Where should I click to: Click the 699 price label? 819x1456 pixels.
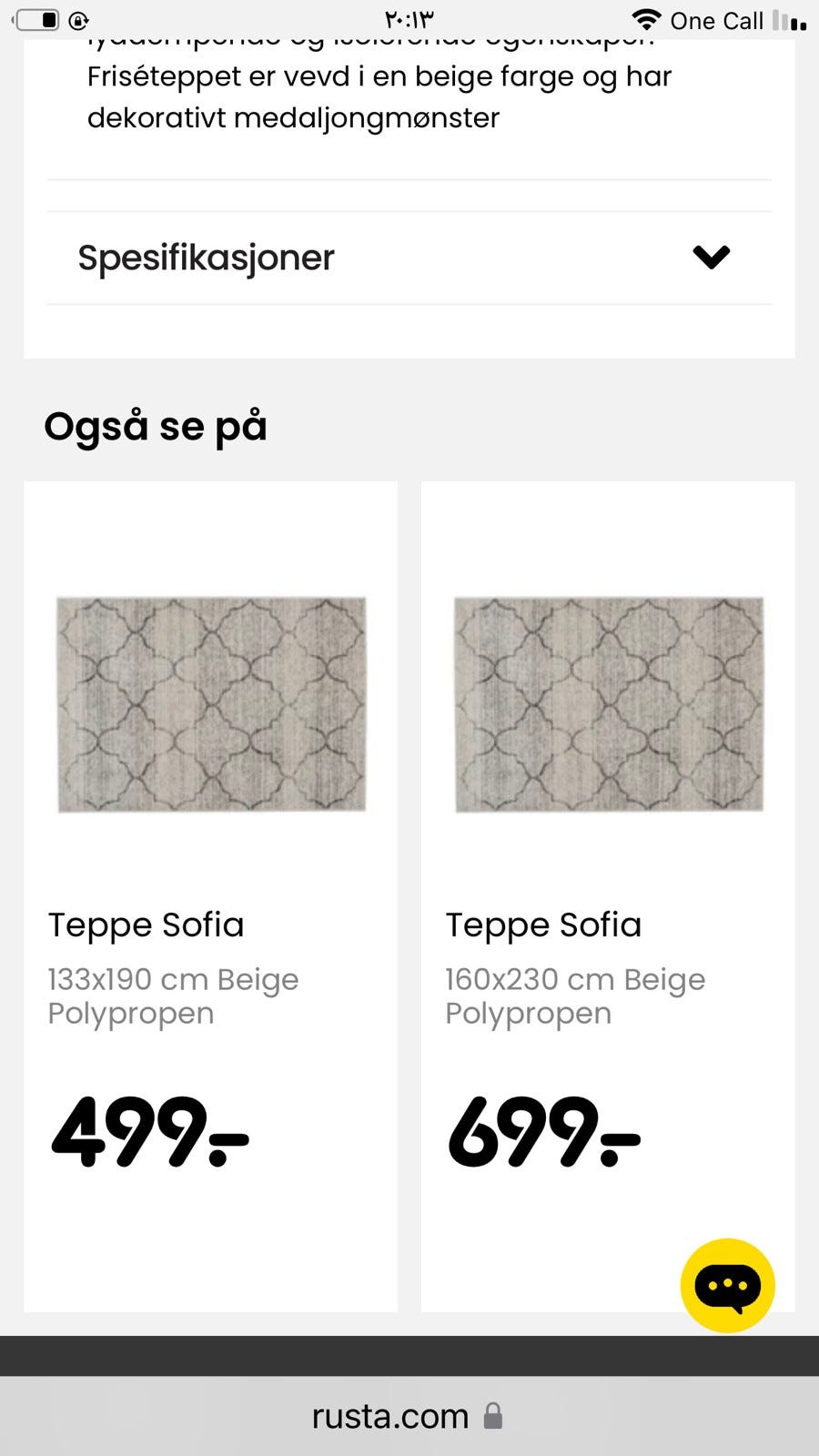tap(544, 1132)
